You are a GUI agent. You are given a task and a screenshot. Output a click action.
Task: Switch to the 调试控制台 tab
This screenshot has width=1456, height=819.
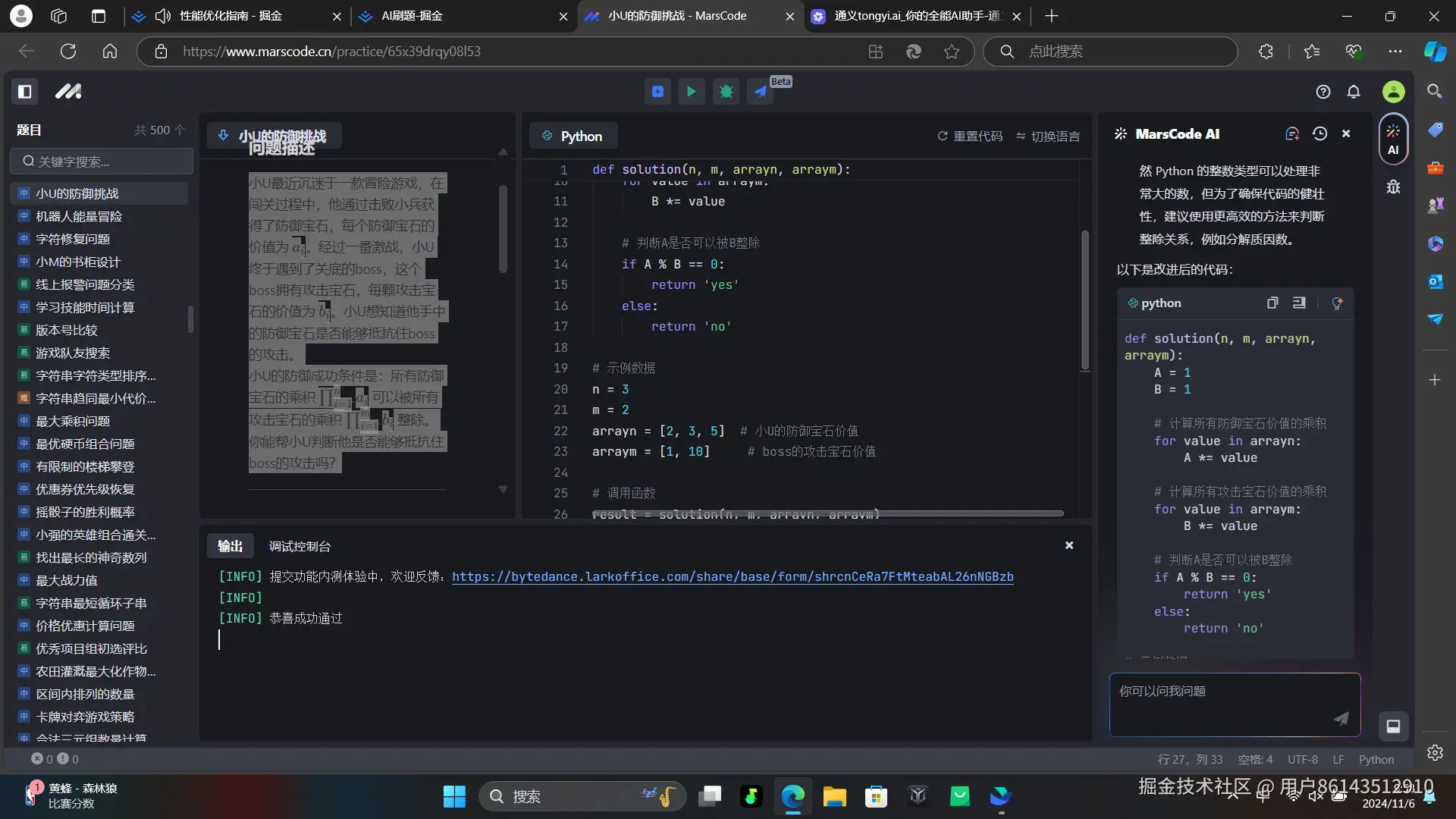tap(300, 545)
